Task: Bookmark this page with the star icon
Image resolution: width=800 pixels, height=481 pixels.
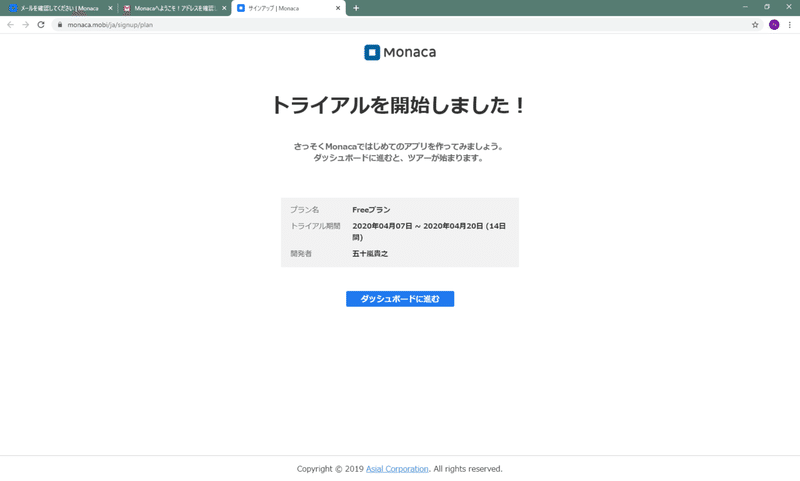Action: click(x=755, y=24)
